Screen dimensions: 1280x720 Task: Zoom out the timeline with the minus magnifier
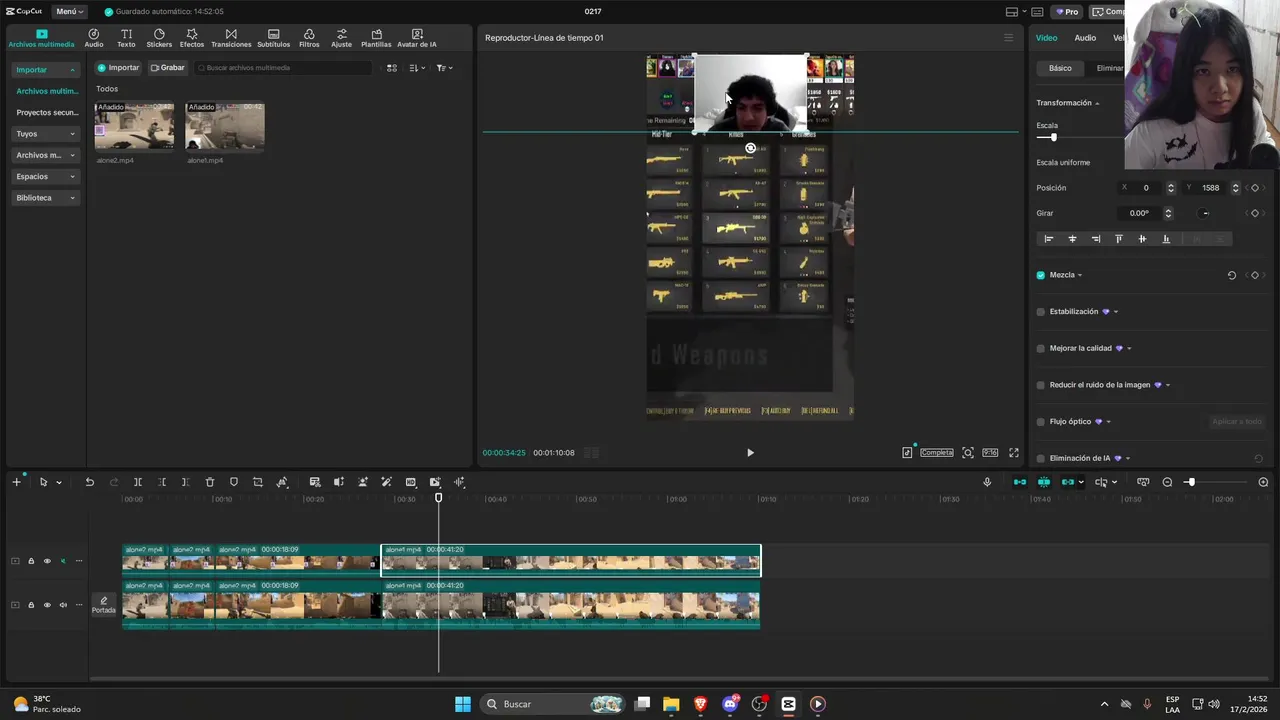click(x=1167, y=482)
